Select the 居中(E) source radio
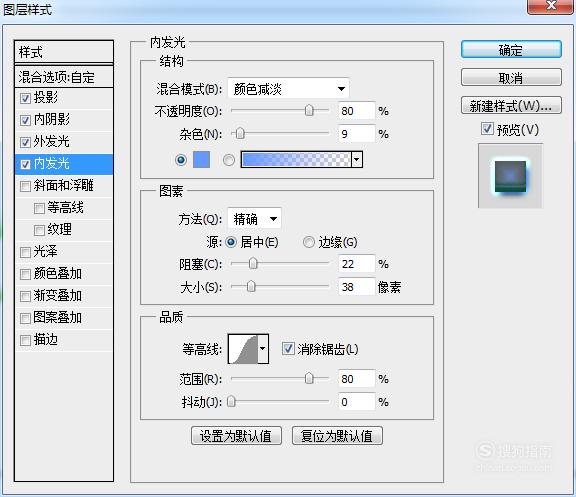This screenshot has height=497, width=576. click(x=231, y=242)
